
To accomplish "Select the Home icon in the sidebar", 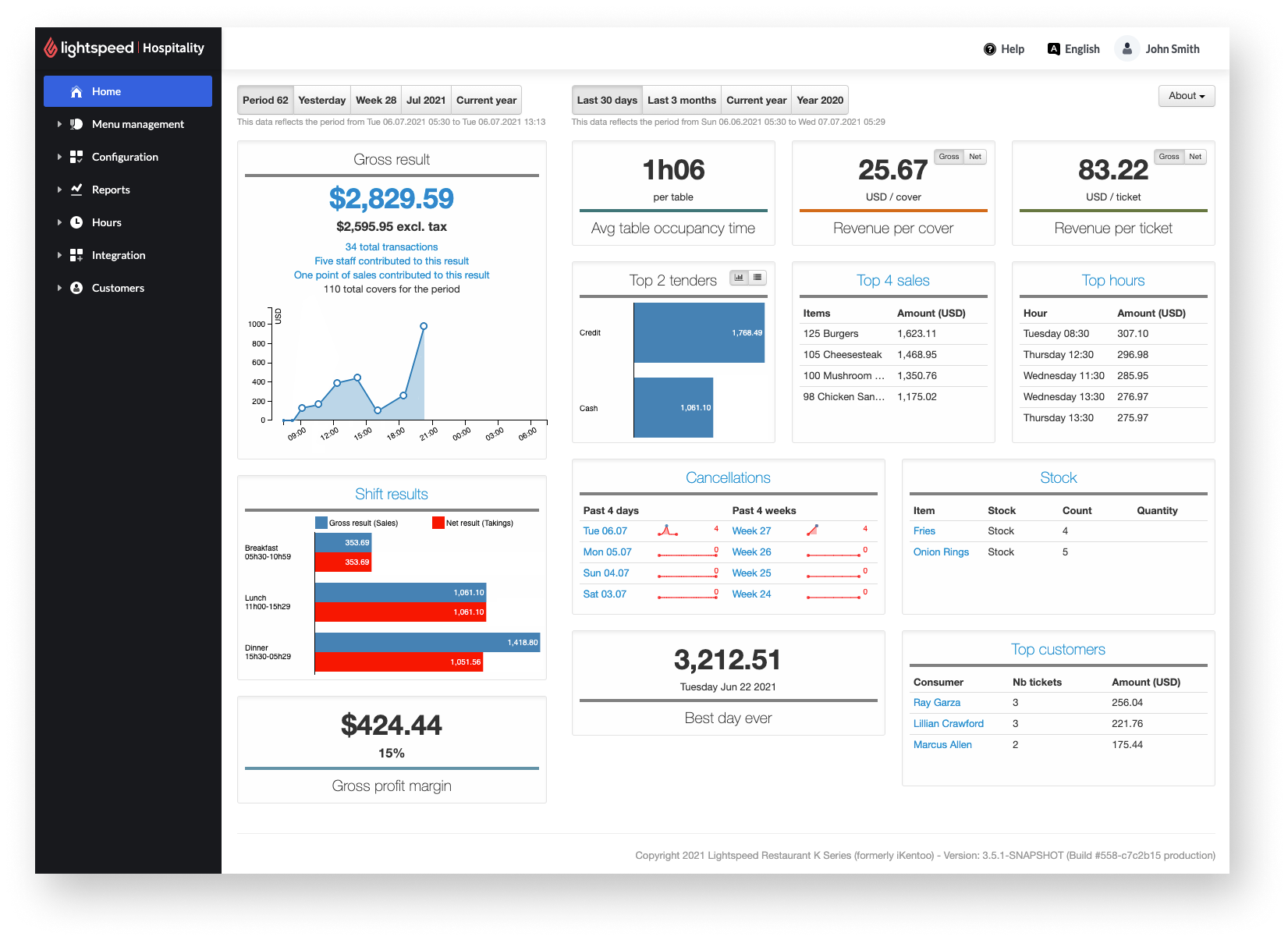I will [76, 91].
